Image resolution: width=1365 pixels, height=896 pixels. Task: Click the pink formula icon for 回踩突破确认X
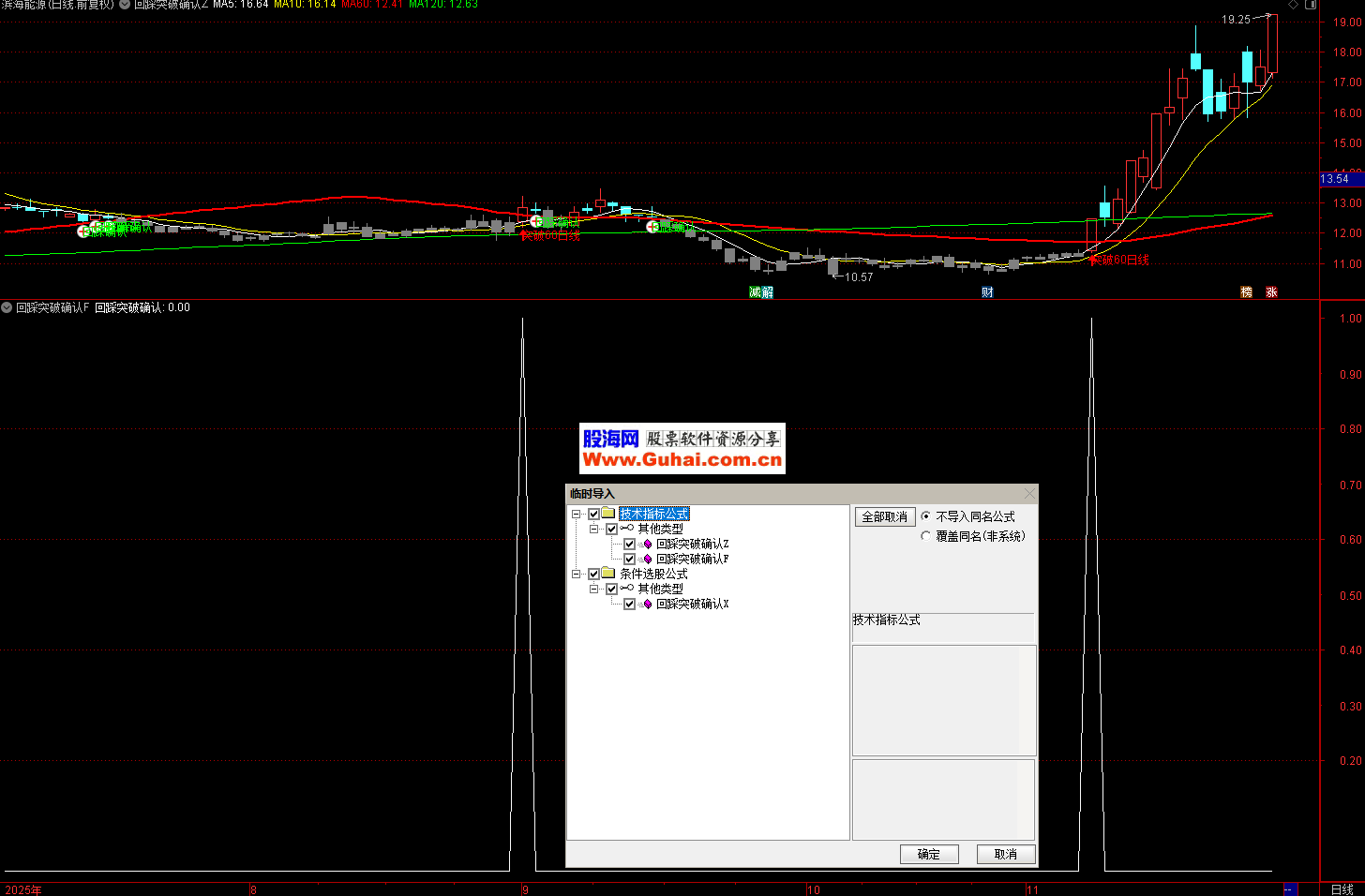click(x=647, y=605)
